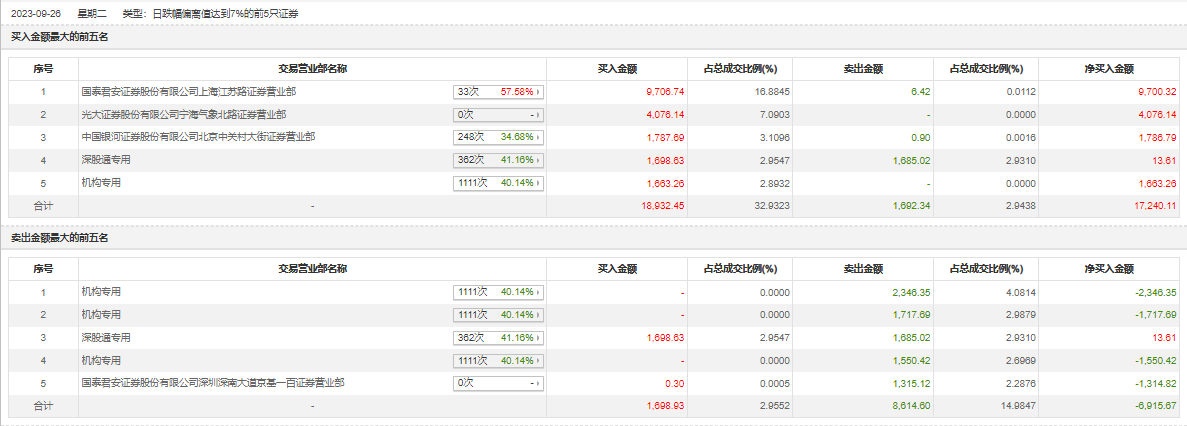Select the 买入金额最大的前五名 section title
Image resolution: width=1187 pixels, height=426 pixels.
pyautogui.click(x=59, y=37)
